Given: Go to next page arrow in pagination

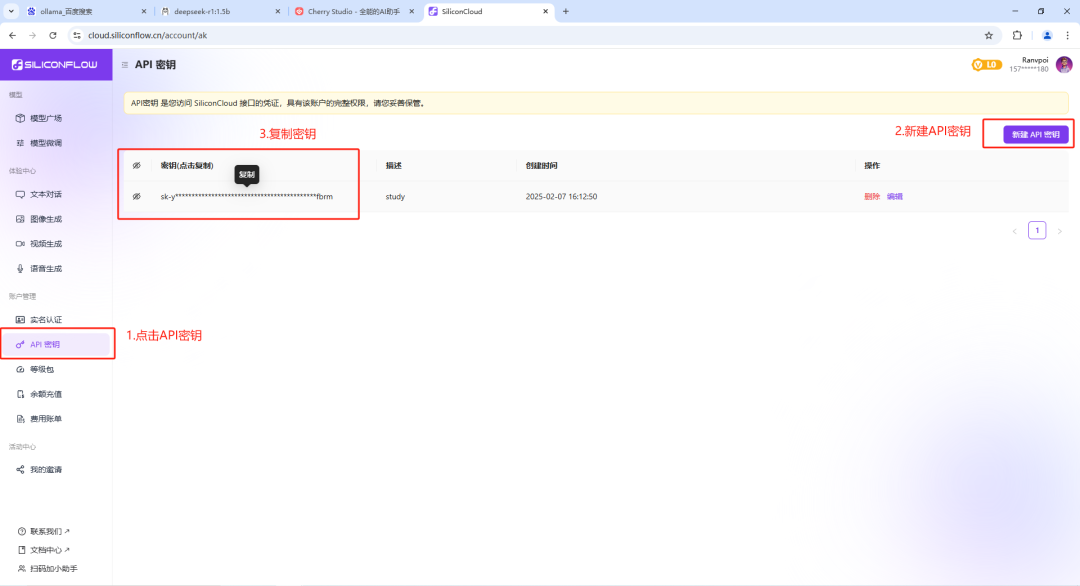Looking at the screenshot, I should 1060,231.
